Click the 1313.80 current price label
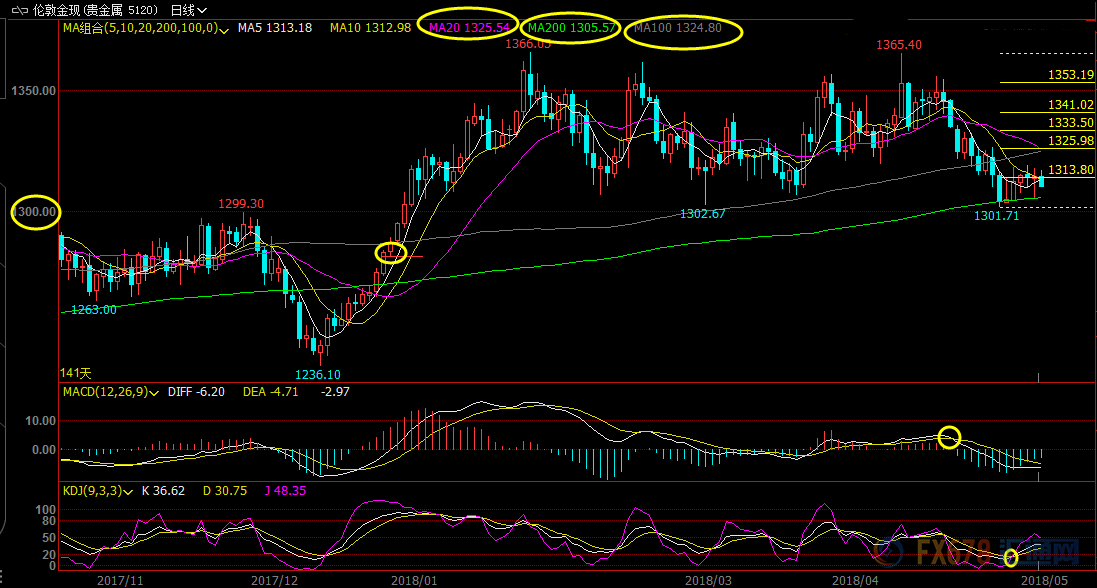Image resolution: width=1097 pixels, height=588 pixels. (x=1070, y=170)
